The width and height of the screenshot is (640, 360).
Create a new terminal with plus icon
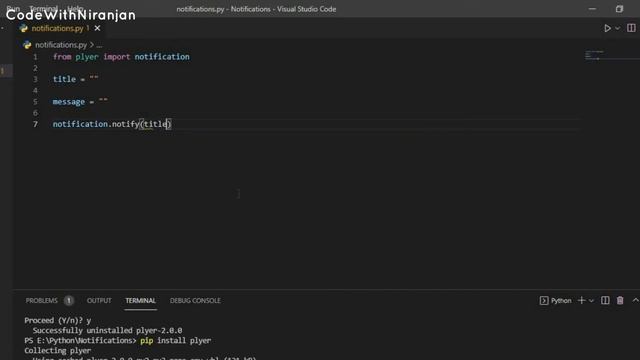pos(582,300)
